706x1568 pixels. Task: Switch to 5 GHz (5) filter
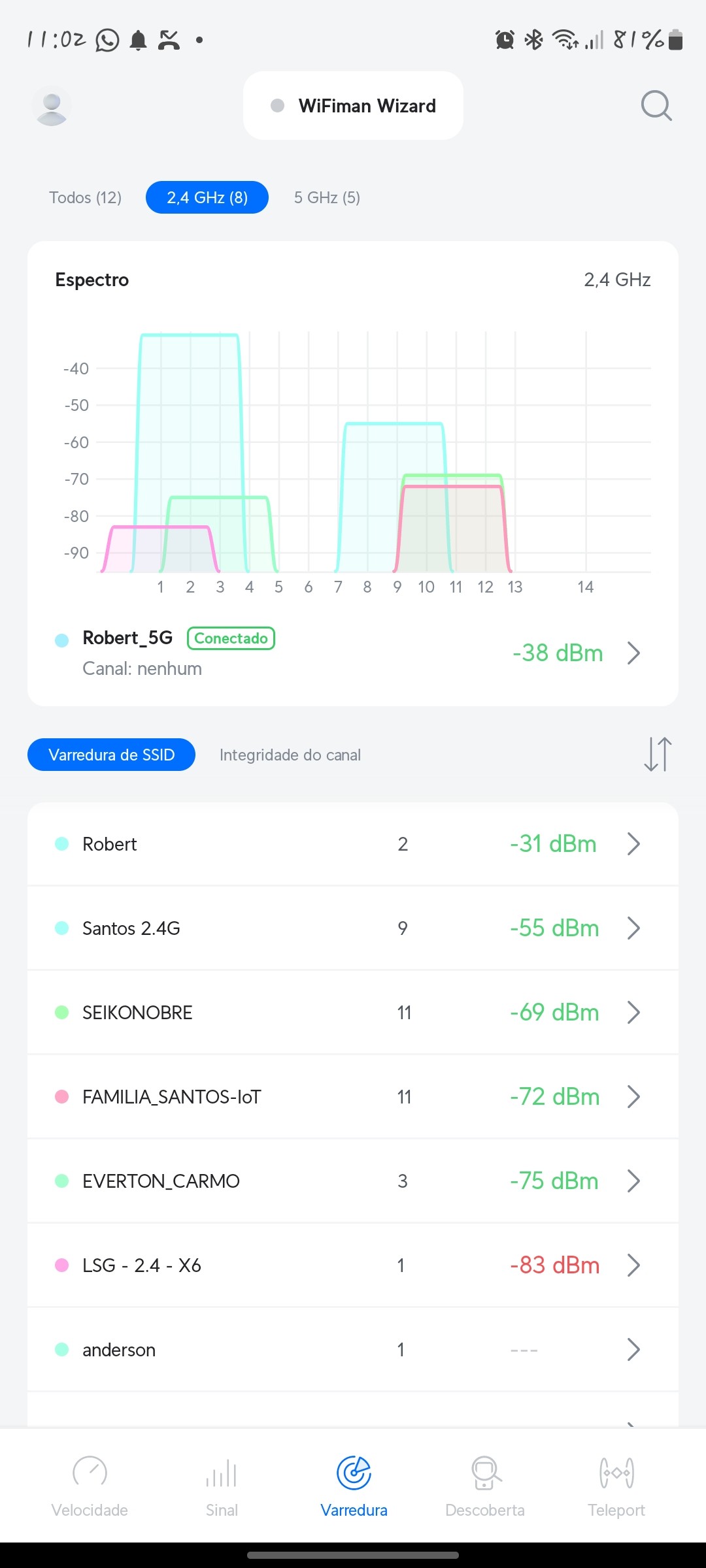point(327,197)
